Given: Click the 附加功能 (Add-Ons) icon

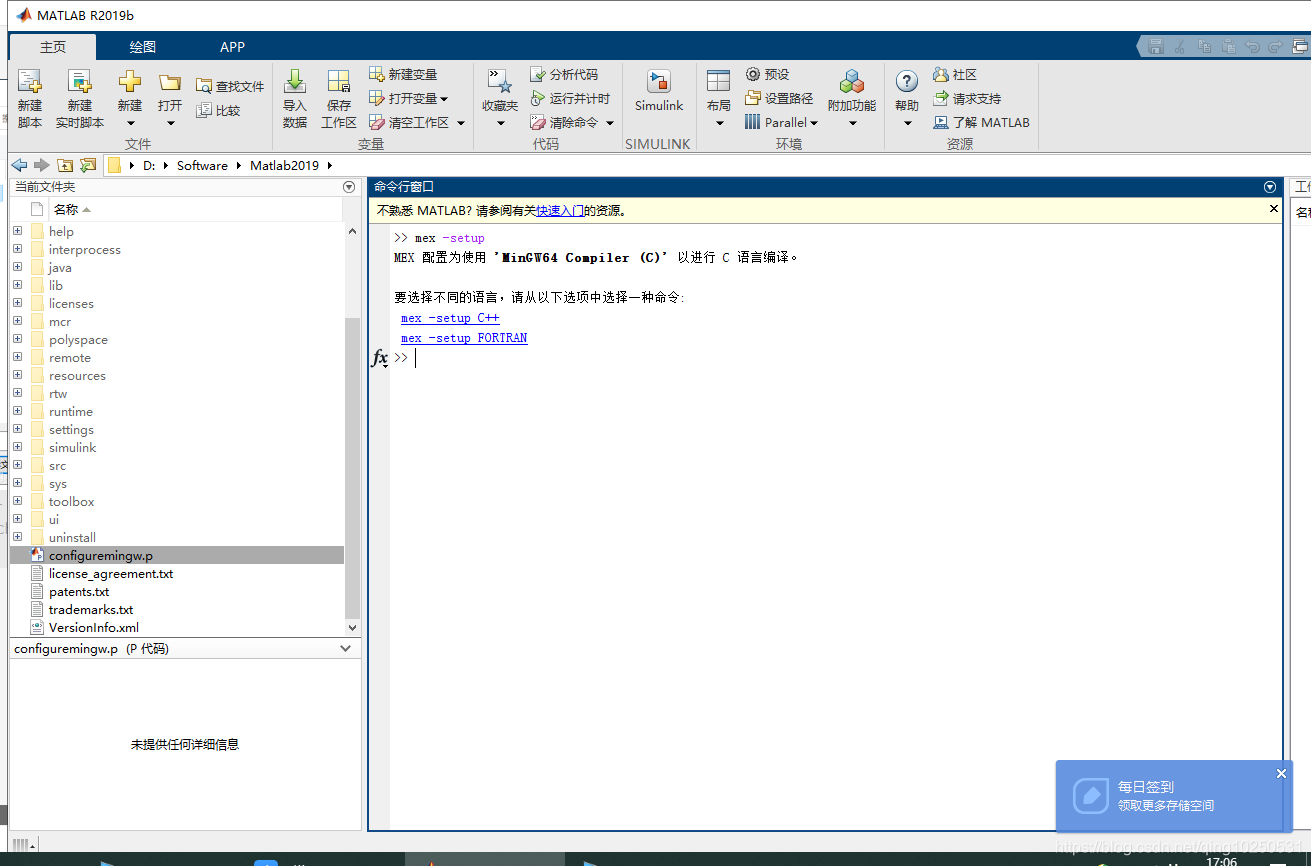Looking at the screenshot, I should [x=852, y=82].
